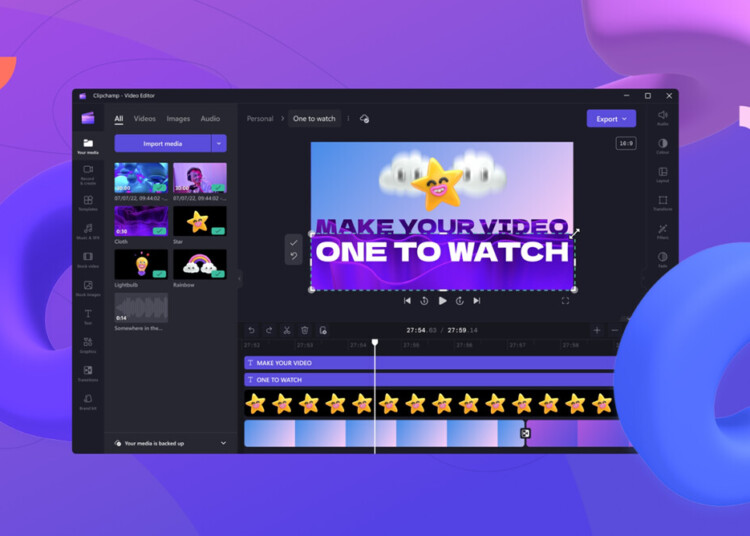Select the Rainbow media thumbnail
The width and height of the screenshot is (750, 536).
click(x=200, y=264)
